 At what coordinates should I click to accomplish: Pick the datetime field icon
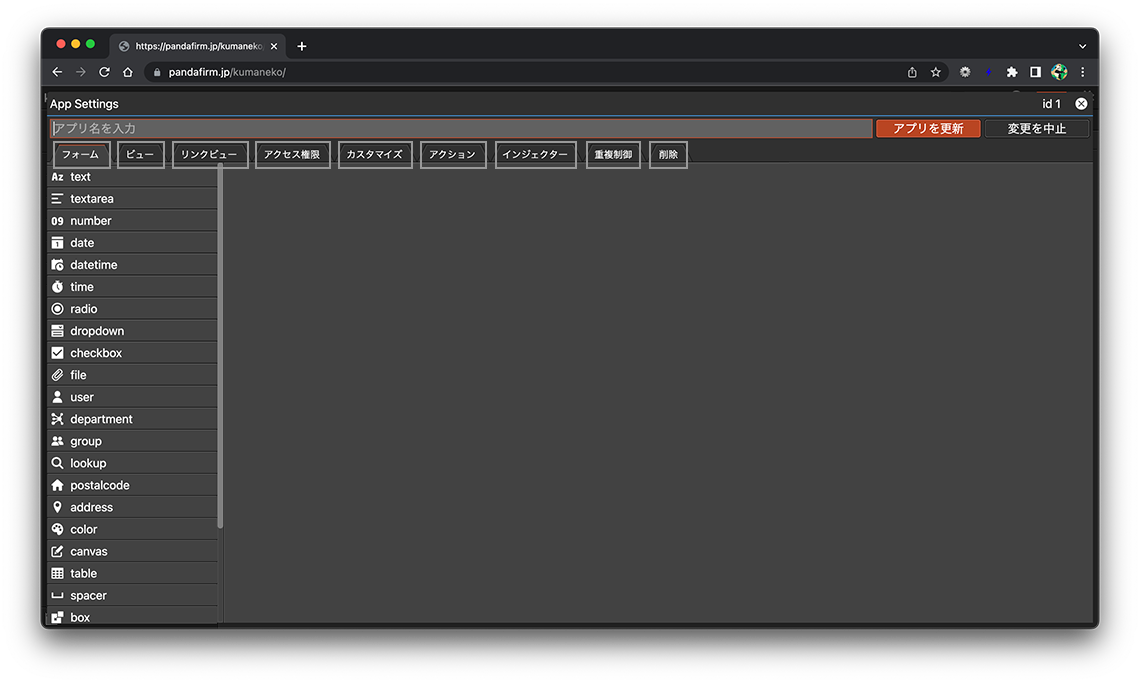(57, 265)
